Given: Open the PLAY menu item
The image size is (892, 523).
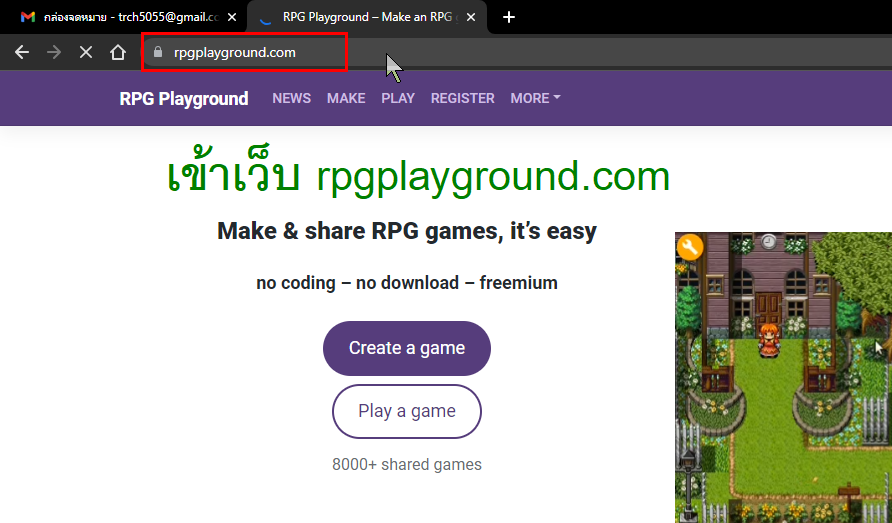Looking at the screenshot, I should [x=398, y=98].
